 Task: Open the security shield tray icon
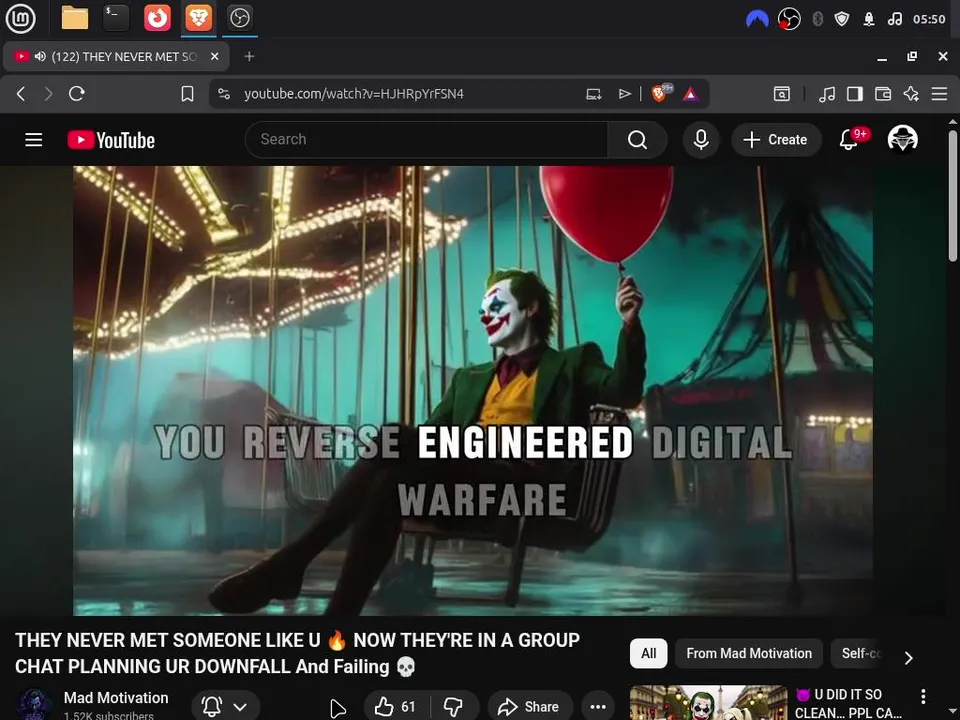point(842,19)
